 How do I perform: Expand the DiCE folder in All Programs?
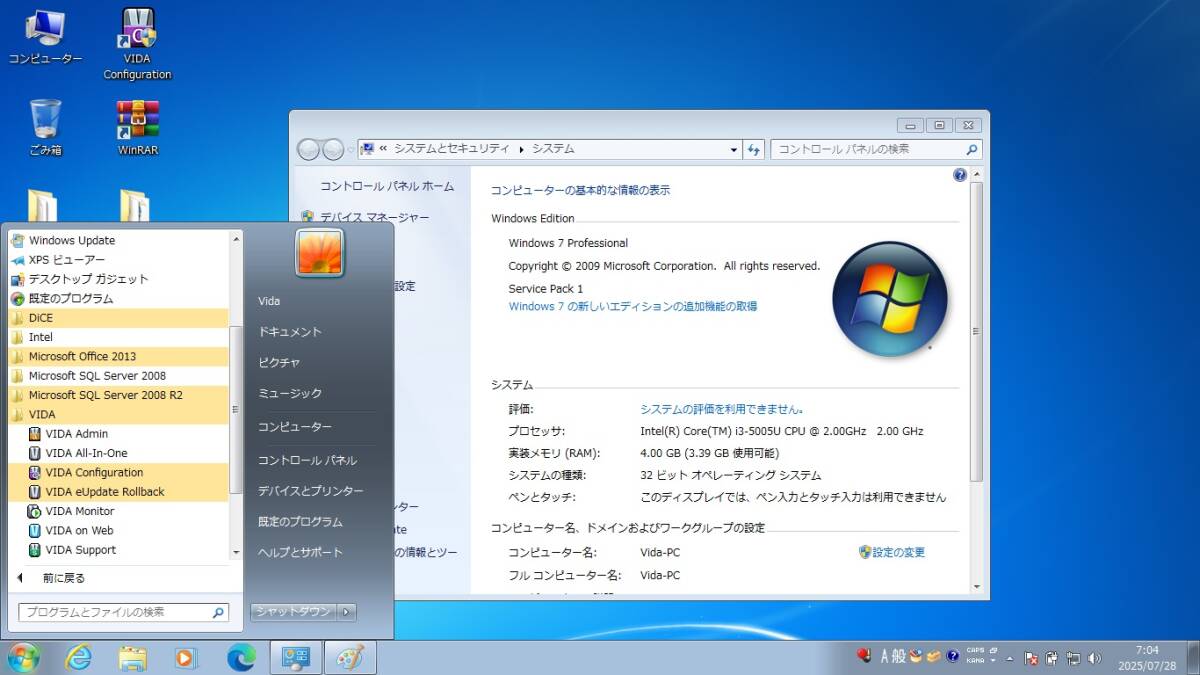pyautogui.click(x=119, y=318)
